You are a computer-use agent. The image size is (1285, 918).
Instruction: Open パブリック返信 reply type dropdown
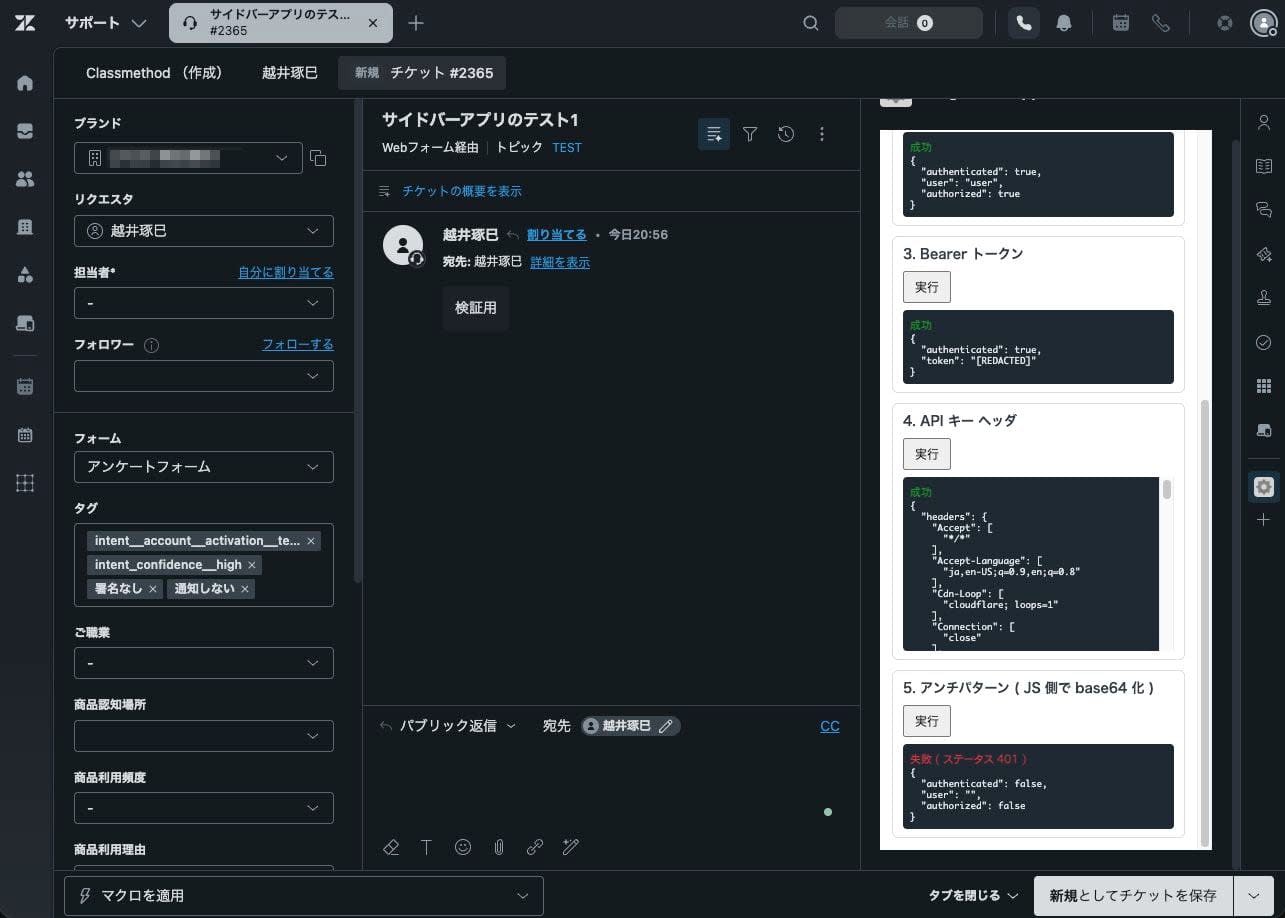[448, 726]
